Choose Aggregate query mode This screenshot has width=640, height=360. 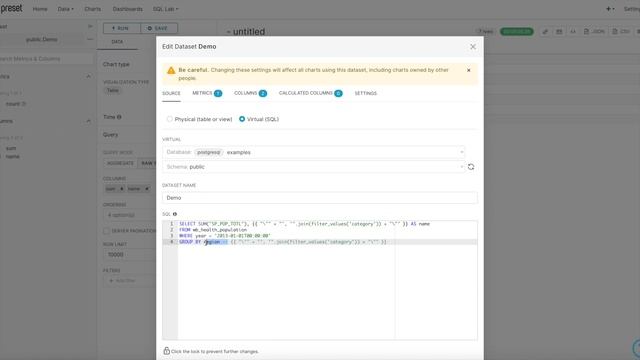(x=120, y=163)
